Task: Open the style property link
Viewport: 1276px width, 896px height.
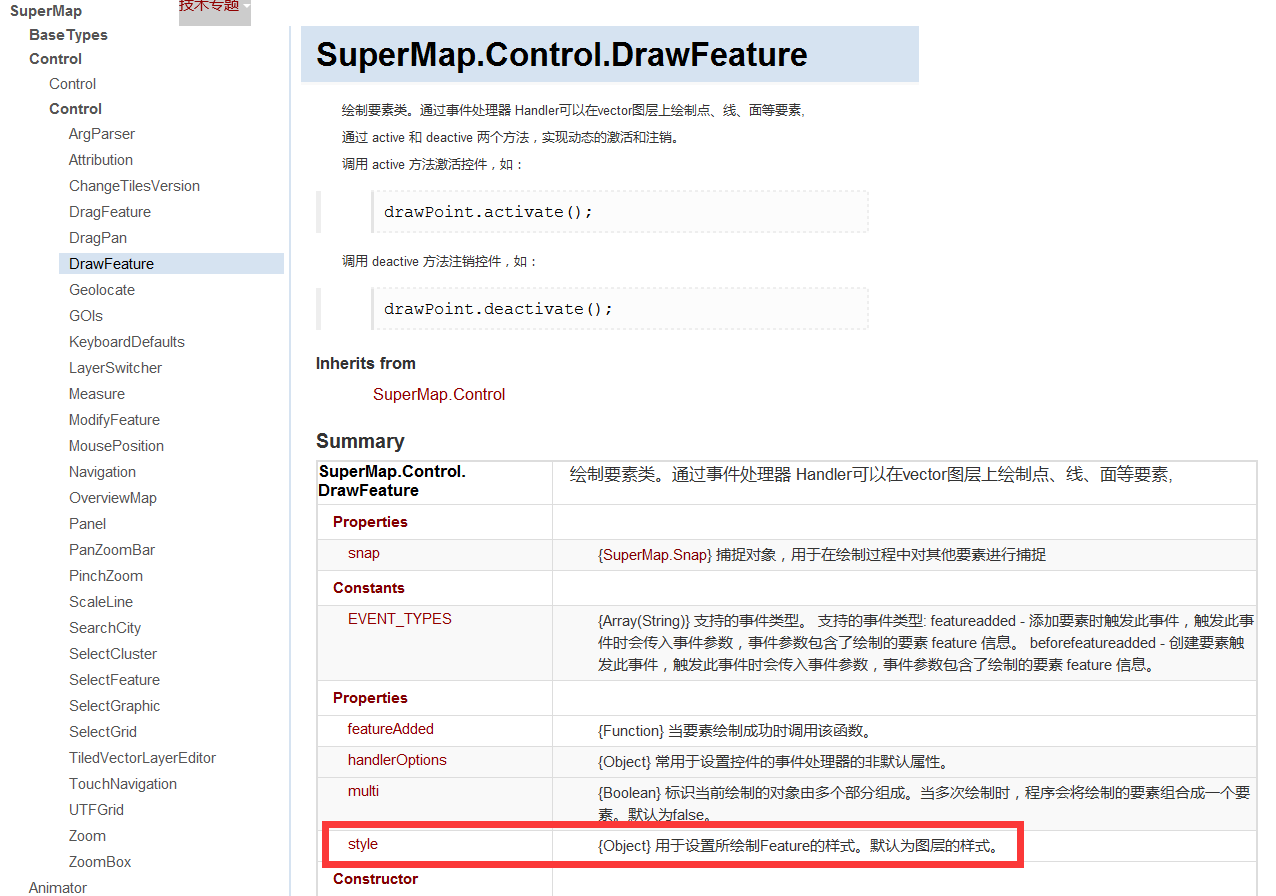Action: pyautogui.click(x=363, y=844)
